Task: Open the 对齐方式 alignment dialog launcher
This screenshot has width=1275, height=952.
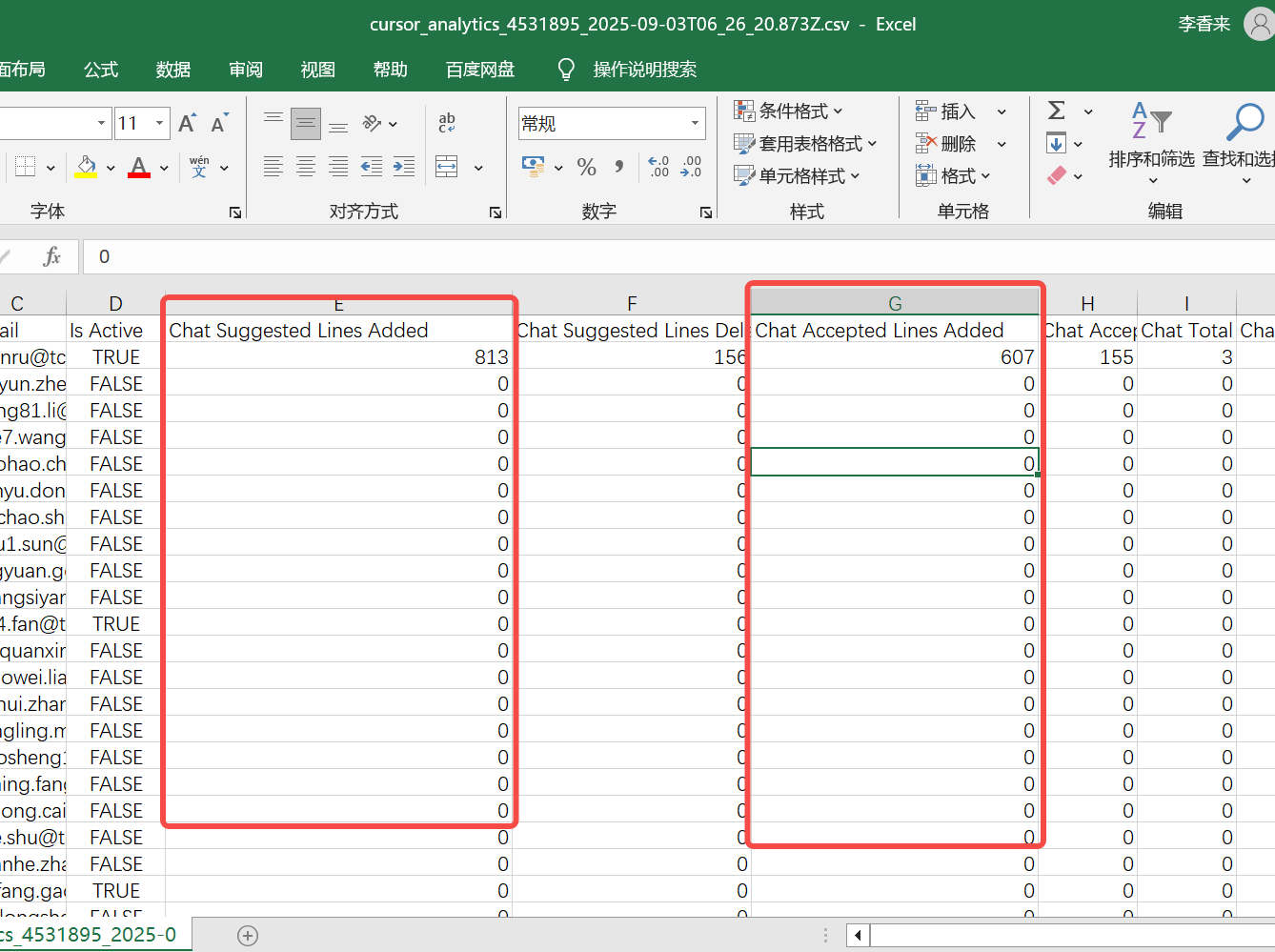Action: (496, 213)
